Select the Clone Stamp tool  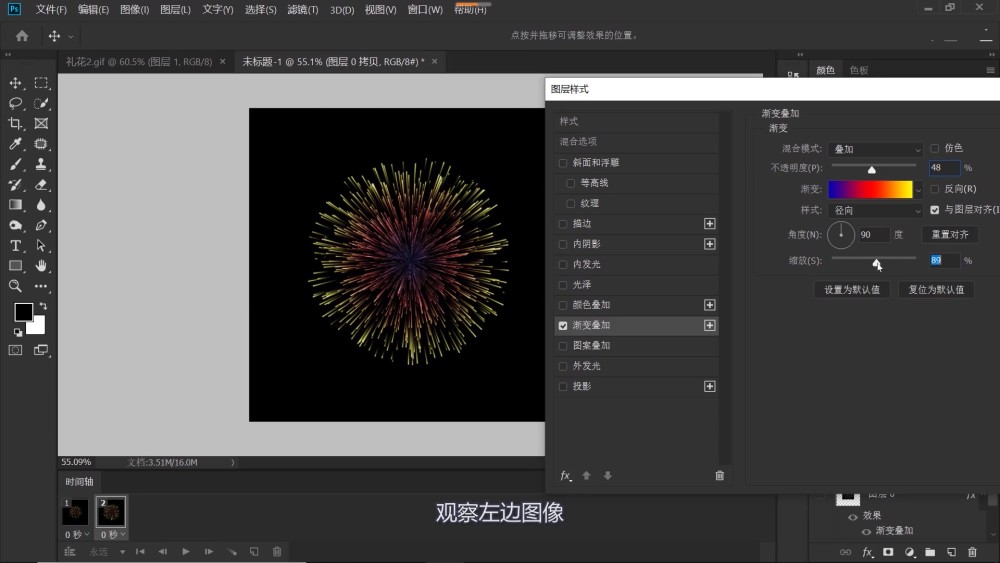click(41, 165)
